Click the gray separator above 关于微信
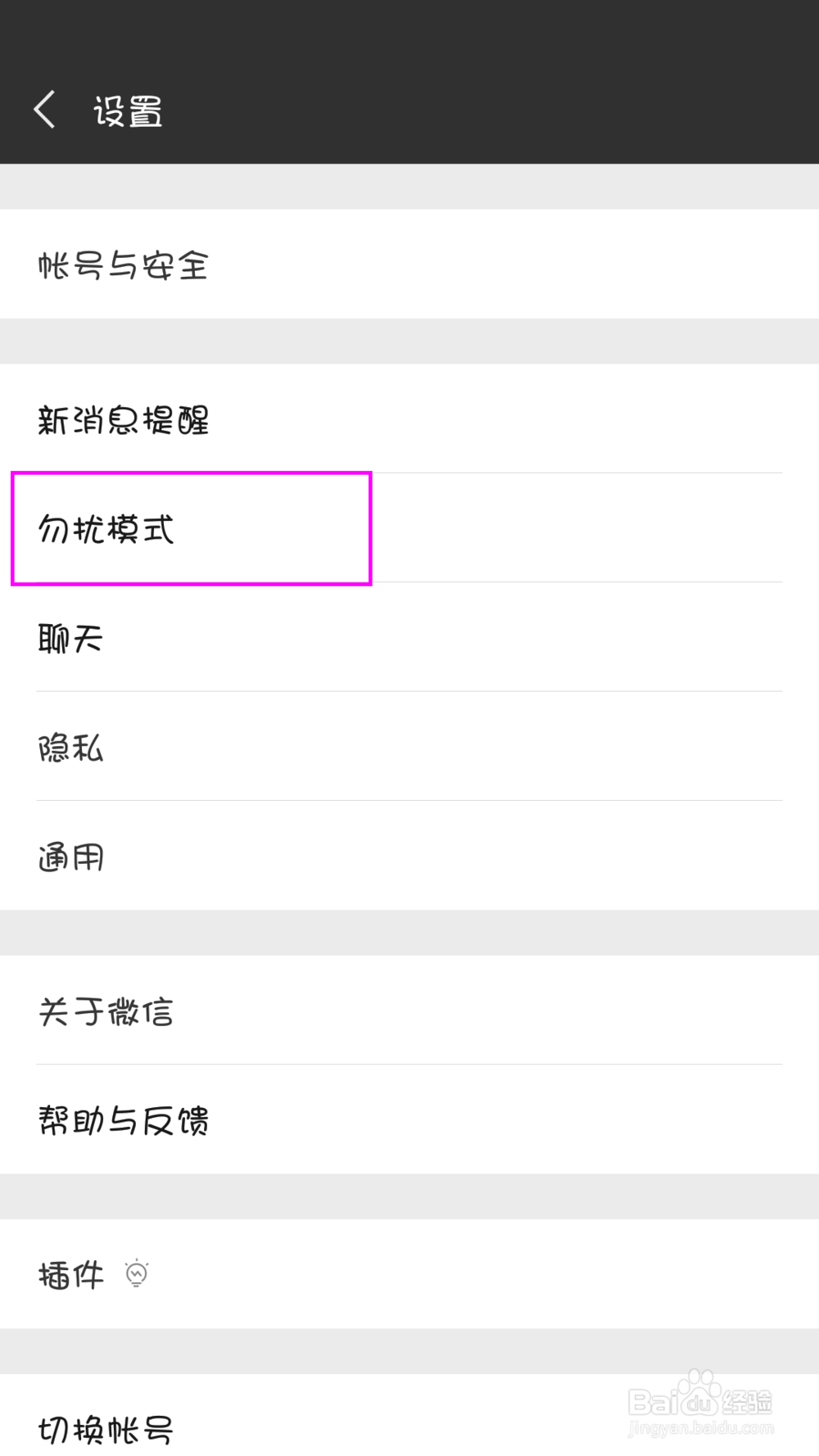Screen dimensions: 819x1456 click(x=409, y=929)
